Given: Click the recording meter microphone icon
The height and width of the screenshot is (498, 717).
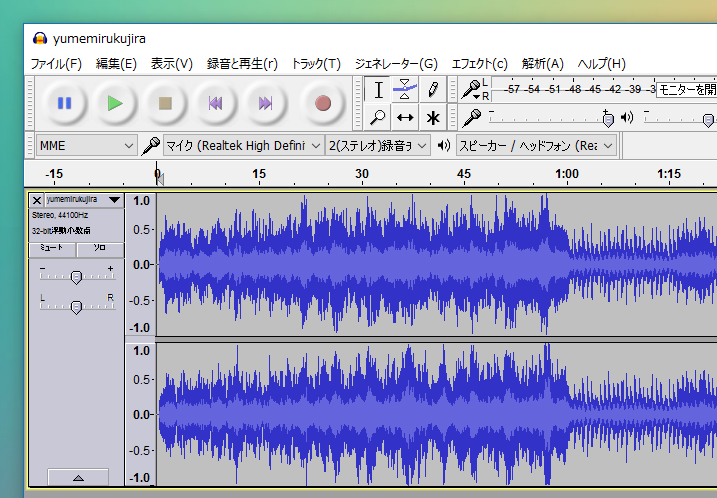Looking at the screenshot, I should (471, 89).
